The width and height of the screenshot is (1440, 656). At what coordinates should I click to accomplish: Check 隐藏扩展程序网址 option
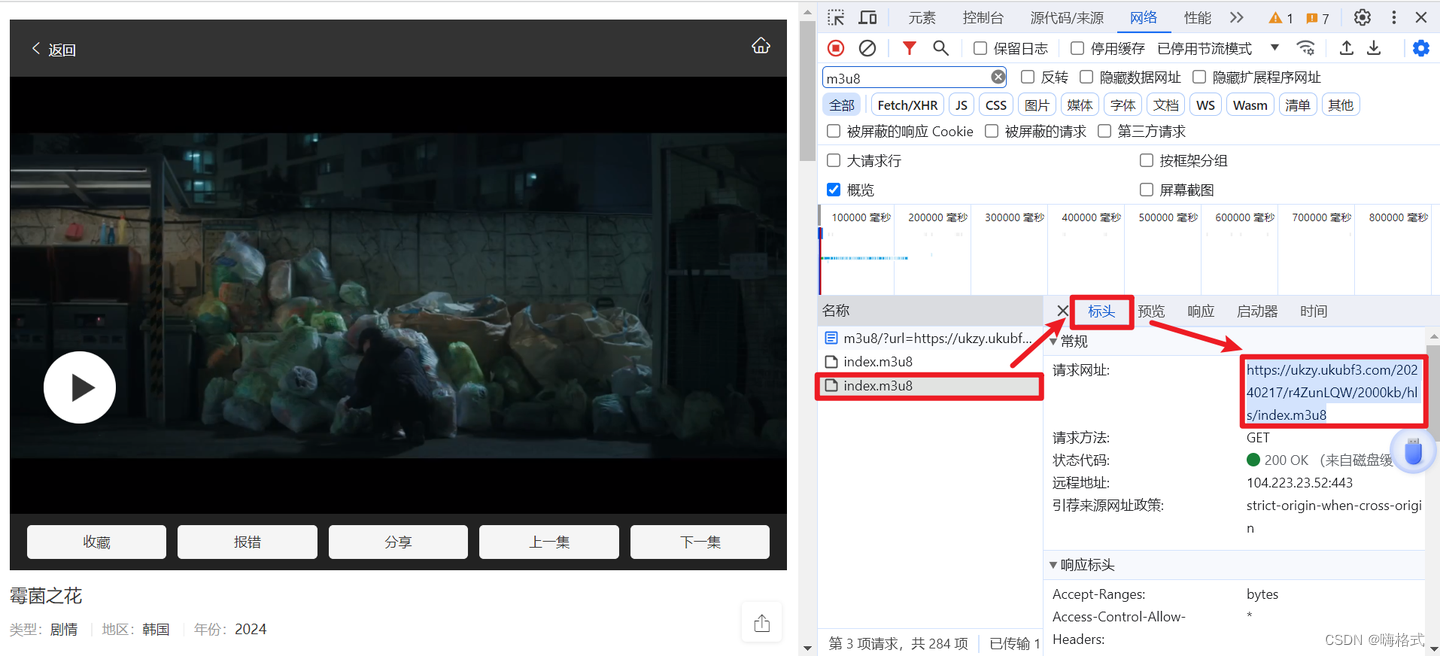coord(1199,77)
